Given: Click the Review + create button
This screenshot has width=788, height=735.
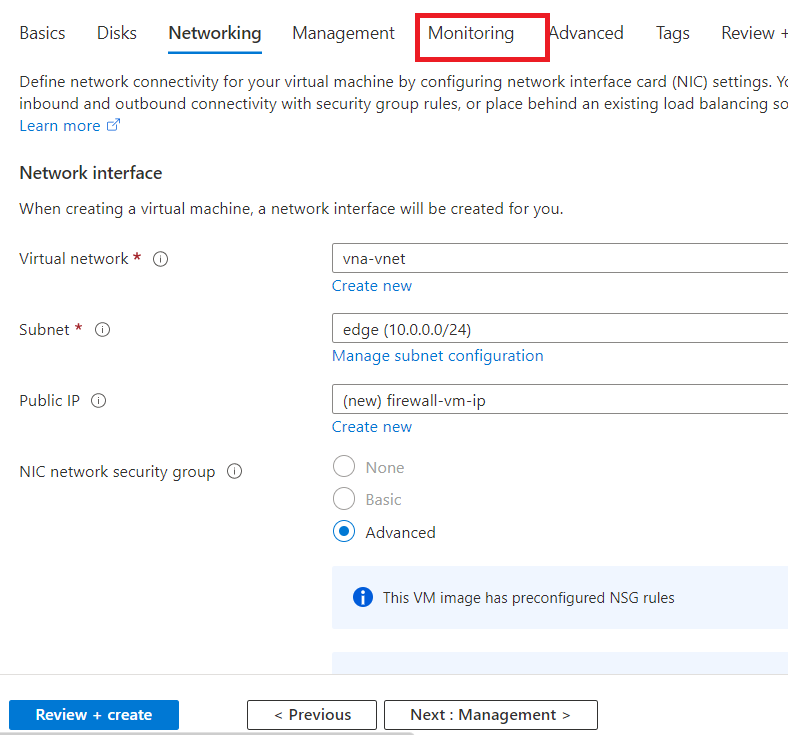Looking at the screenshot, I should [x=94, y=715].
